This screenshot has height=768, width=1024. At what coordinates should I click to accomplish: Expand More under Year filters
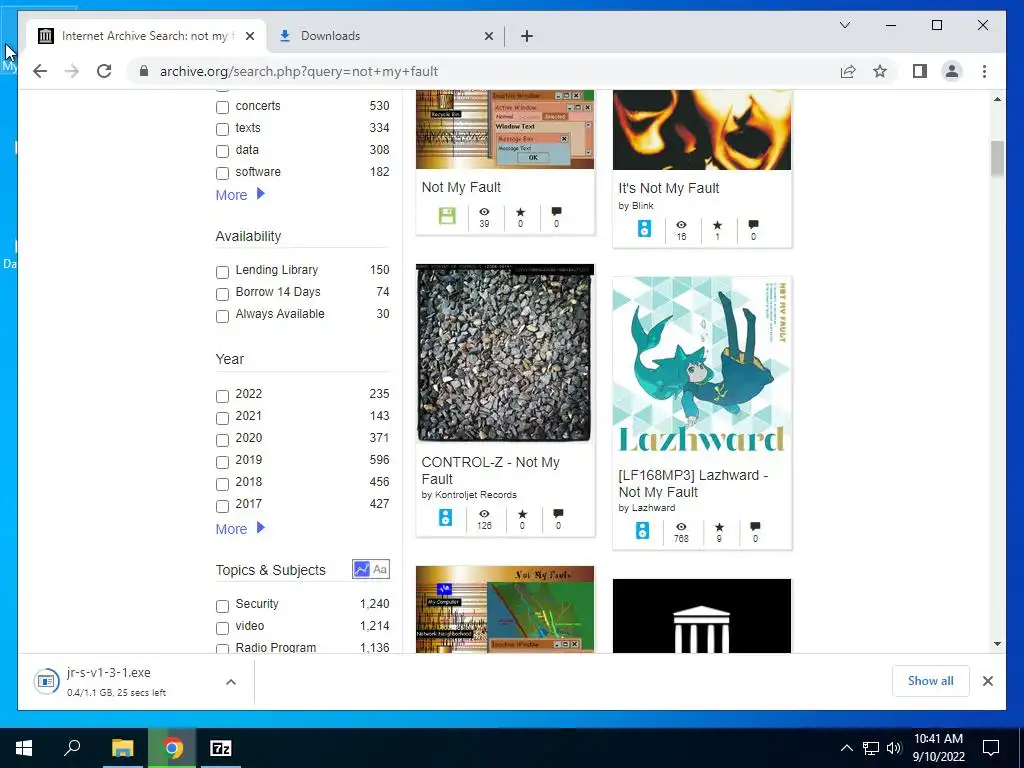pos(240,528)
